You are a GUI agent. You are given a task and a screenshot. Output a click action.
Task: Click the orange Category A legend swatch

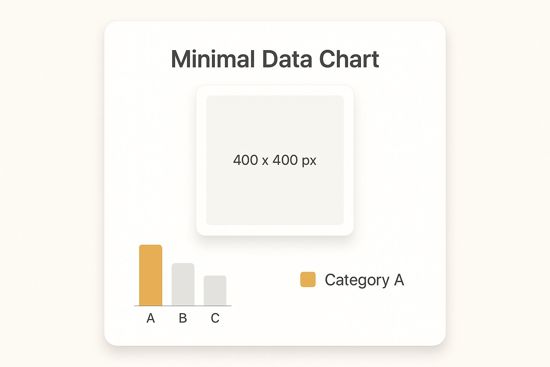tap(308, 280)
